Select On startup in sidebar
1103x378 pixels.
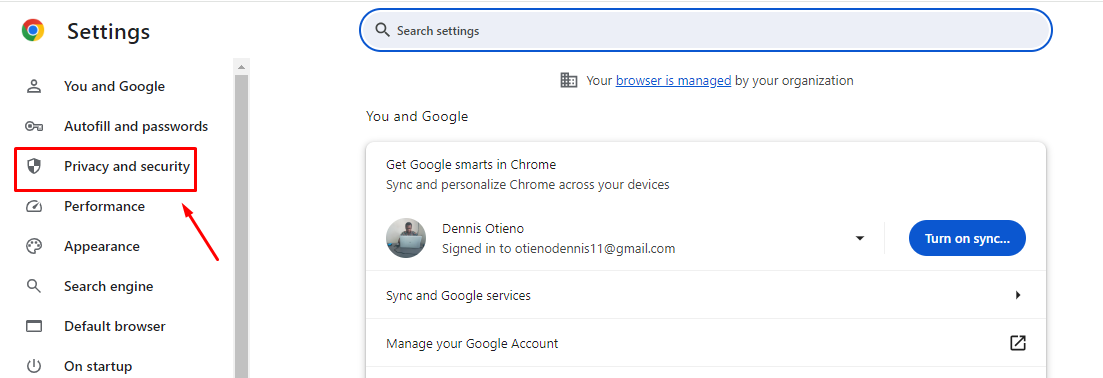tap(98, 366)
